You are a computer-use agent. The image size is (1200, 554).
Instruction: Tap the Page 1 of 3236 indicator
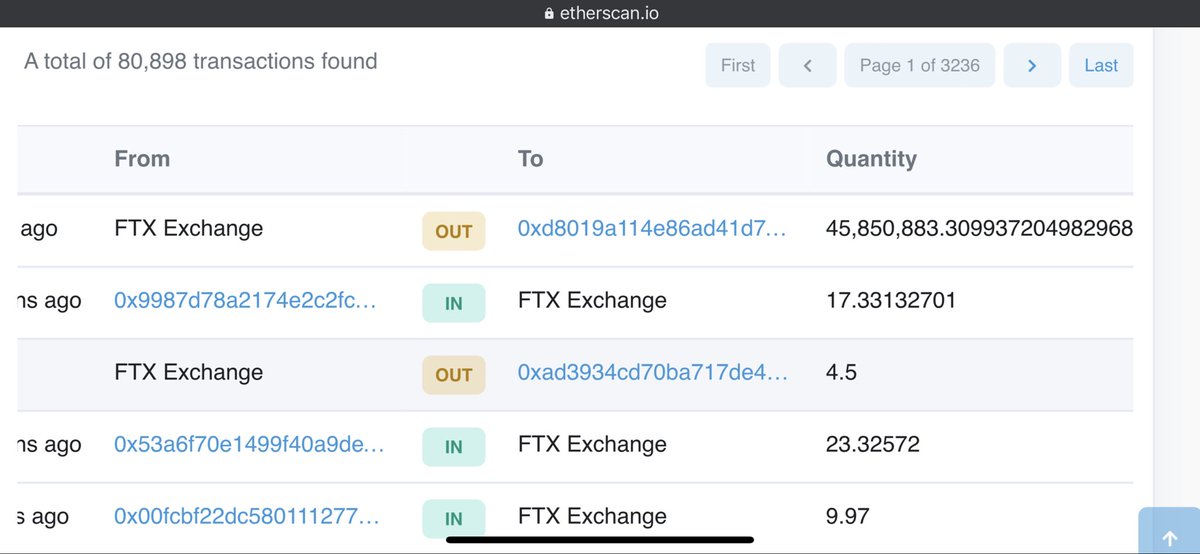[x=920, y=65]
